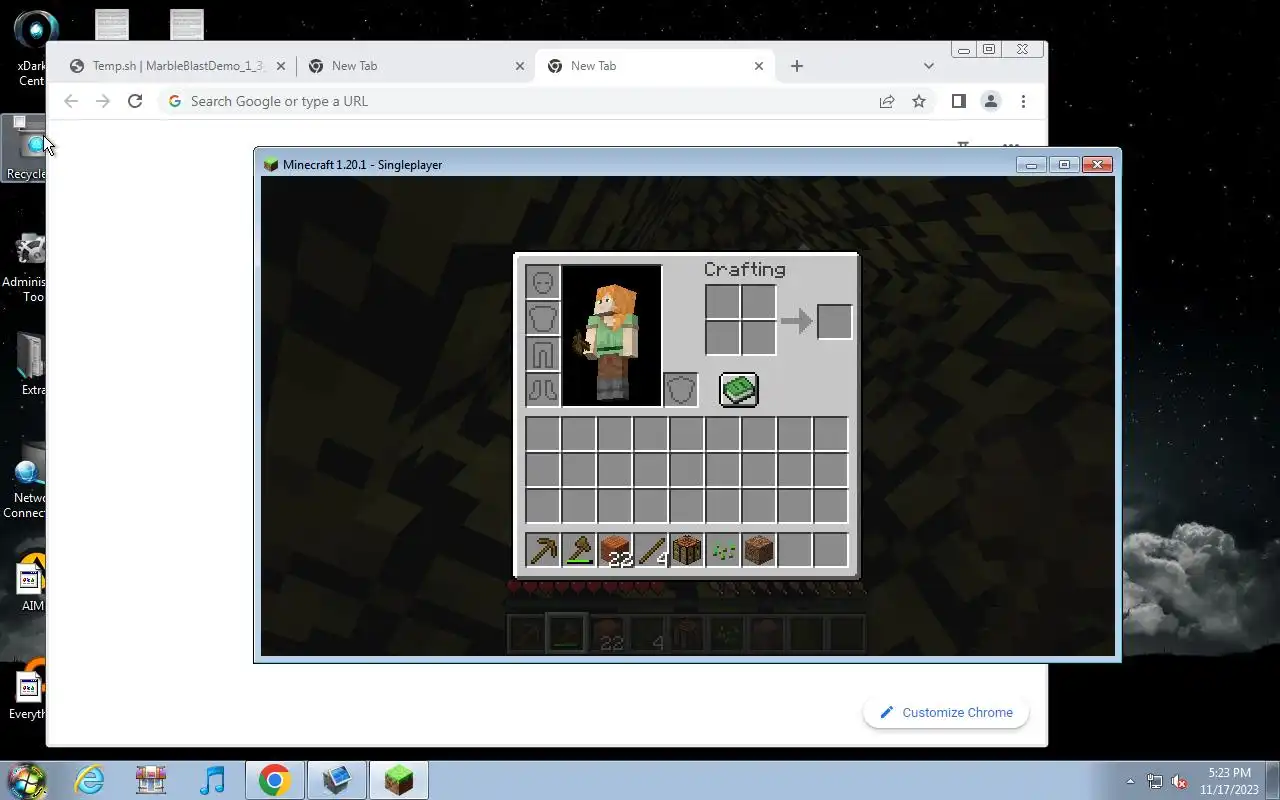Screen dimensions: 1280x800
Task: Click Customize Chrome button
Action: [x=946, y=712]
